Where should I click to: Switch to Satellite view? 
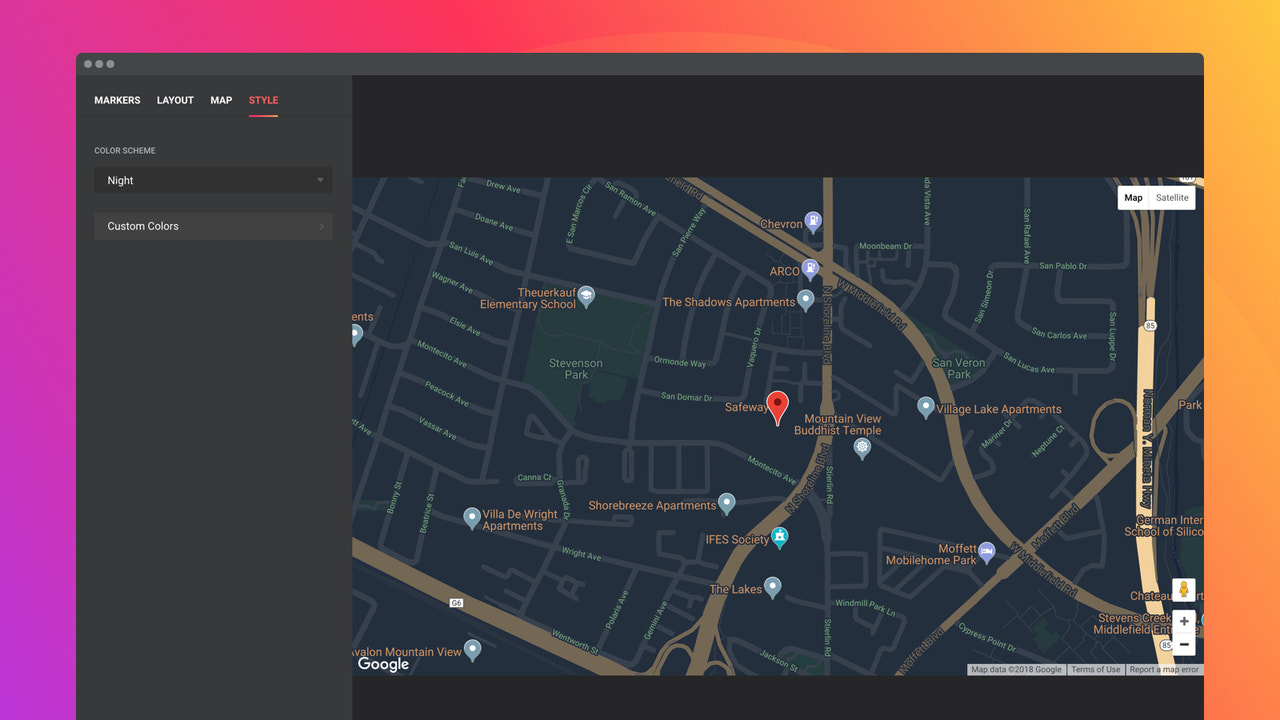[1171, 197]
